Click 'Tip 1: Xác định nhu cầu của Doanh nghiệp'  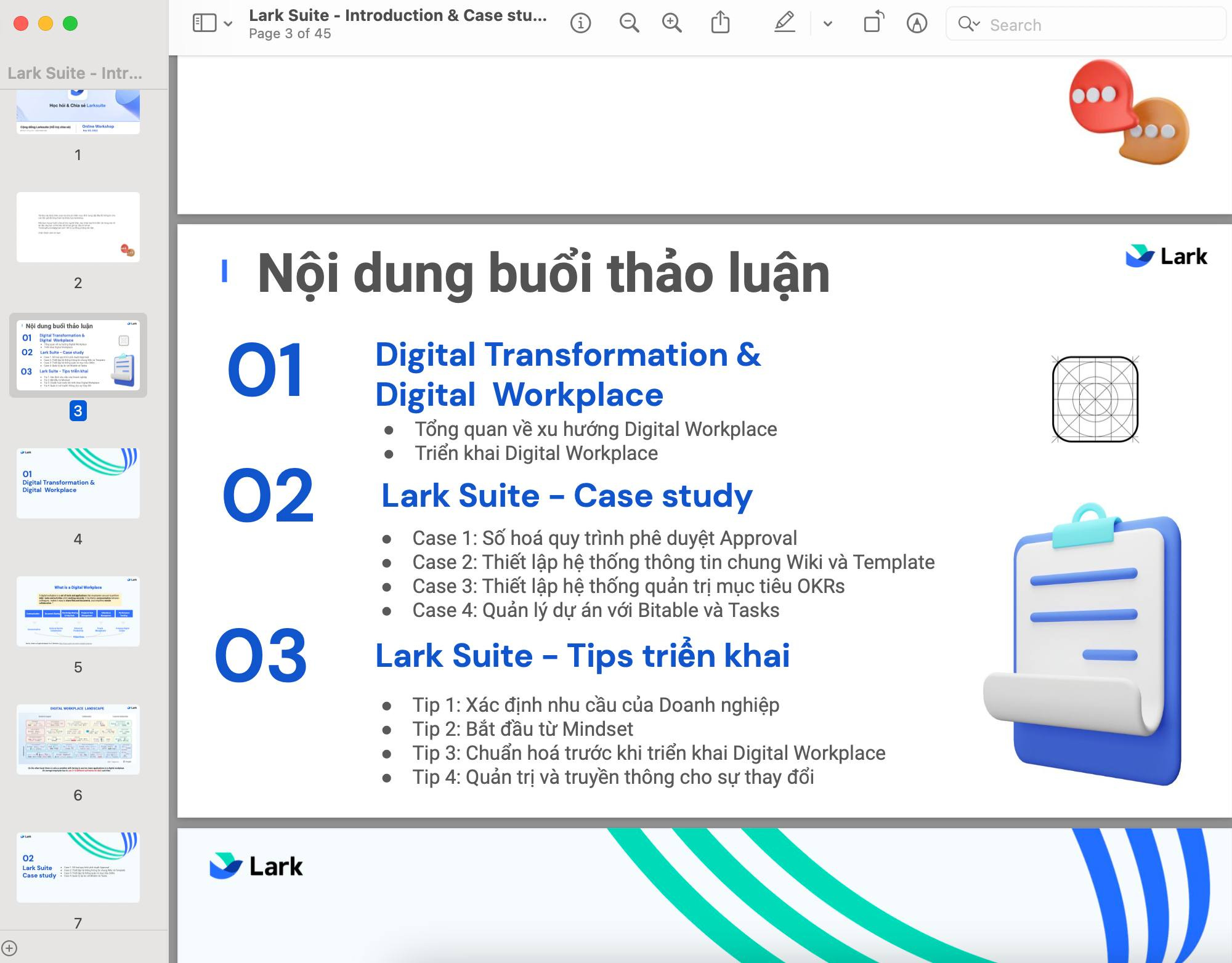596,705
